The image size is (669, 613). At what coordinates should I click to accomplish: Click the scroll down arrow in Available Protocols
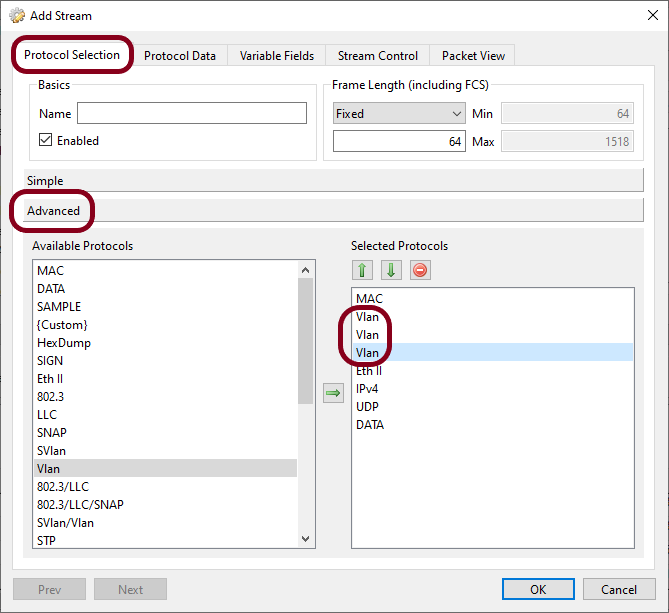[x=305, y=538]
